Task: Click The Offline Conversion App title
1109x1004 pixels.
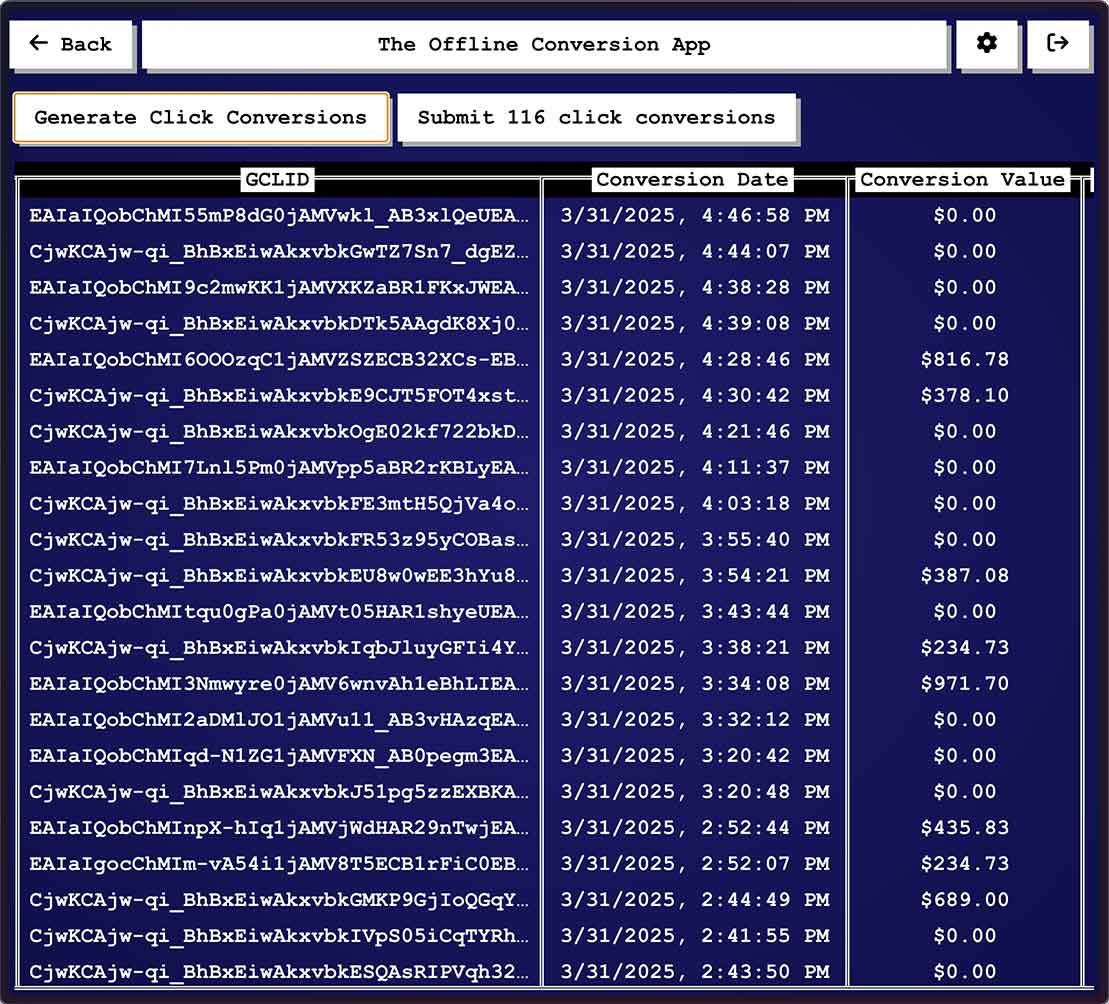Action: pos(544,44)
